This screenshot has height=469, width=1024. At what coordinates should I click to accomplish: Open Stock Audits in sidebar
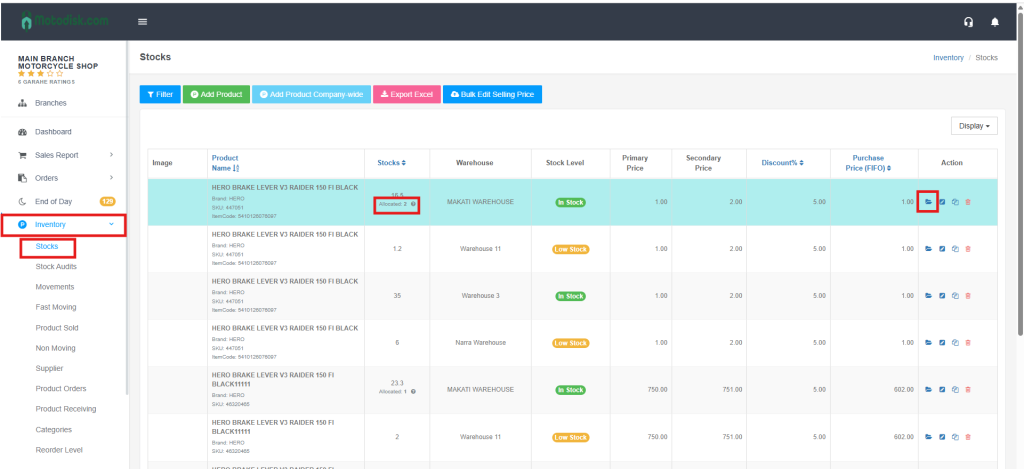pyautogui.click(x=56, y=267)
